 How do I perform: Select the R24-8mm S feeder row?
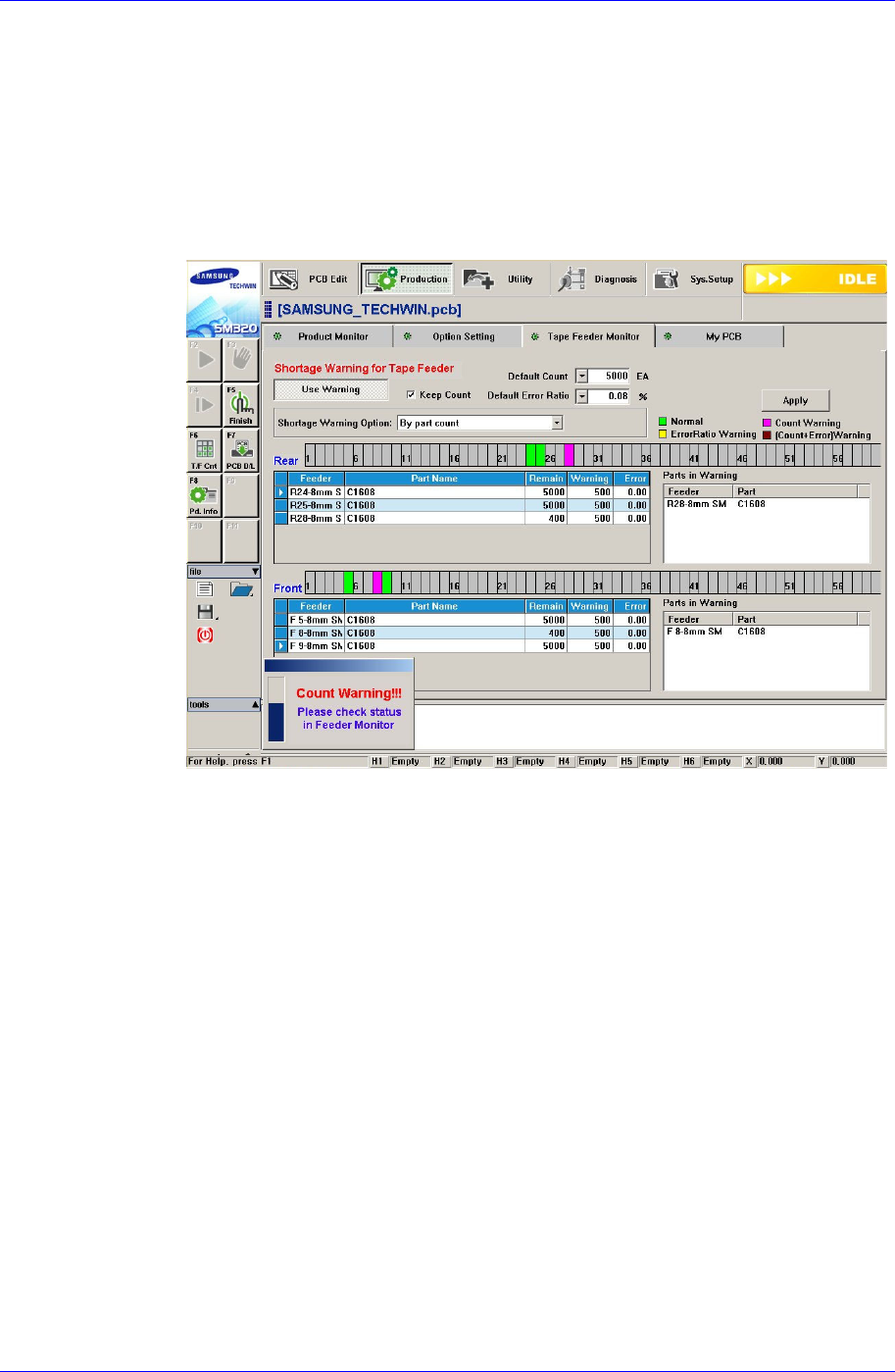coord(462,491)
